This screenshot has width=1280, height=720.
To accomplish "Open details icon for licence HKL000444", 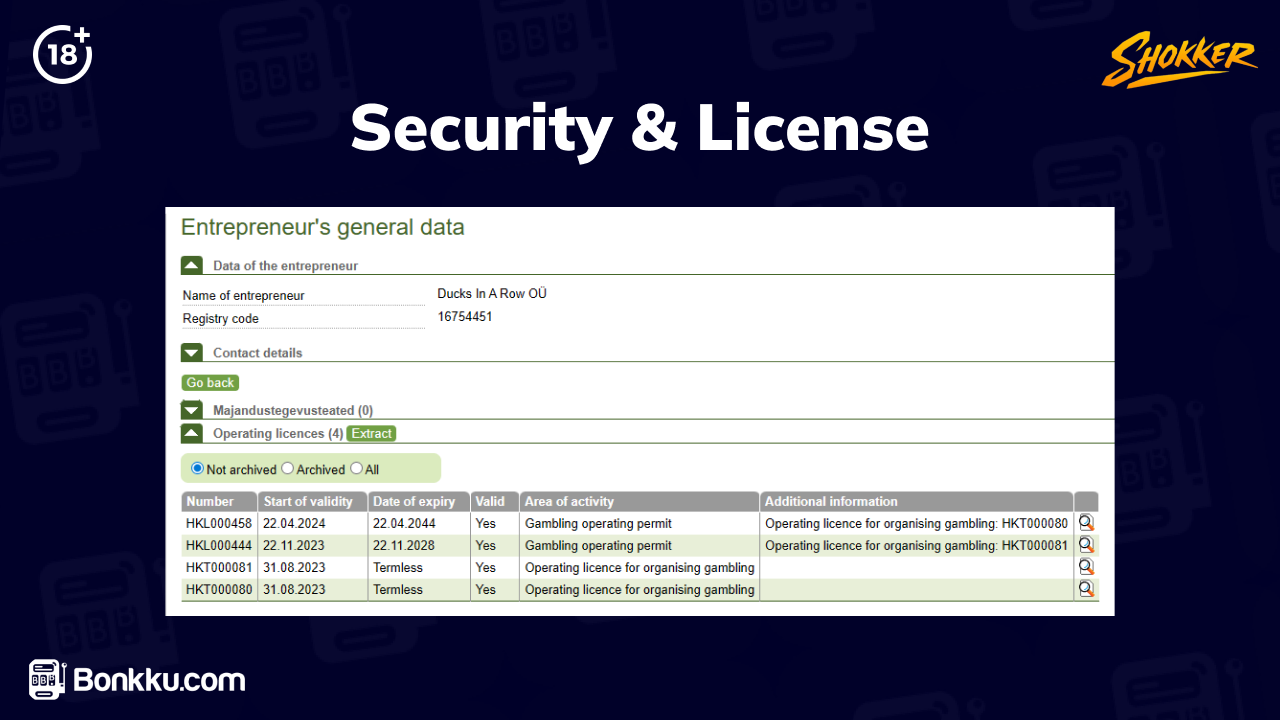I will 1086,545.
